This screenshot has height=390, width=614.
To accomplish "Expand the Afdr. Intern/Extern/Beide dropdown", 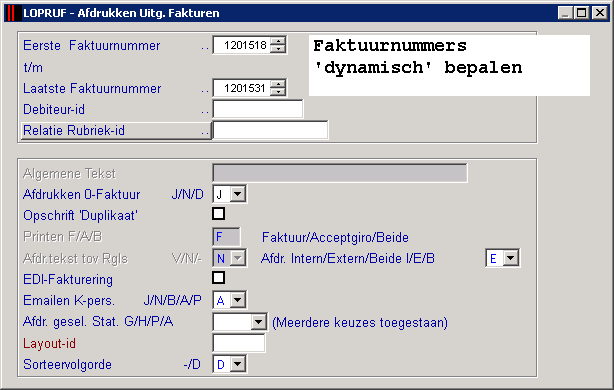I will coord(510,258).
